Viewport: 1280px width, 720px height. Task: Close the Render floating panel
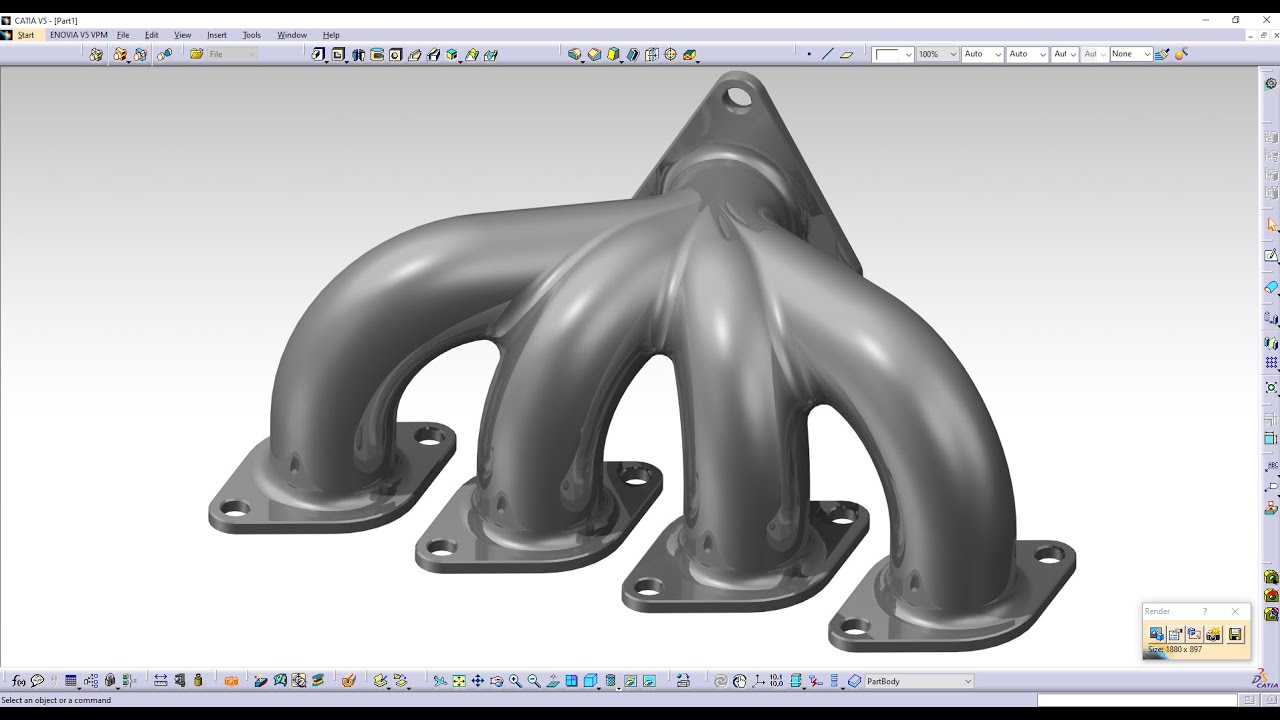coord(1235,611)
